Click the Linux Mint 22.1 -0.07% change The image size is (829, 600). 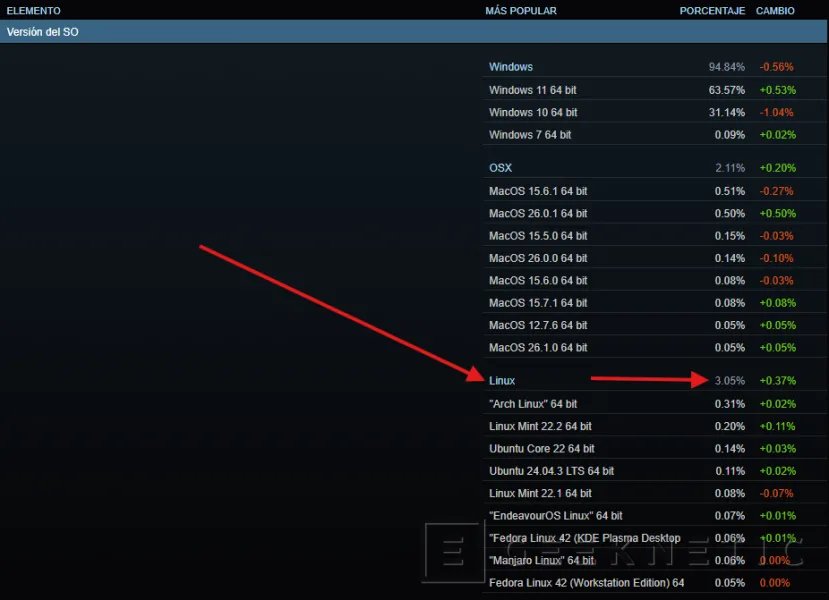[776, 493]
